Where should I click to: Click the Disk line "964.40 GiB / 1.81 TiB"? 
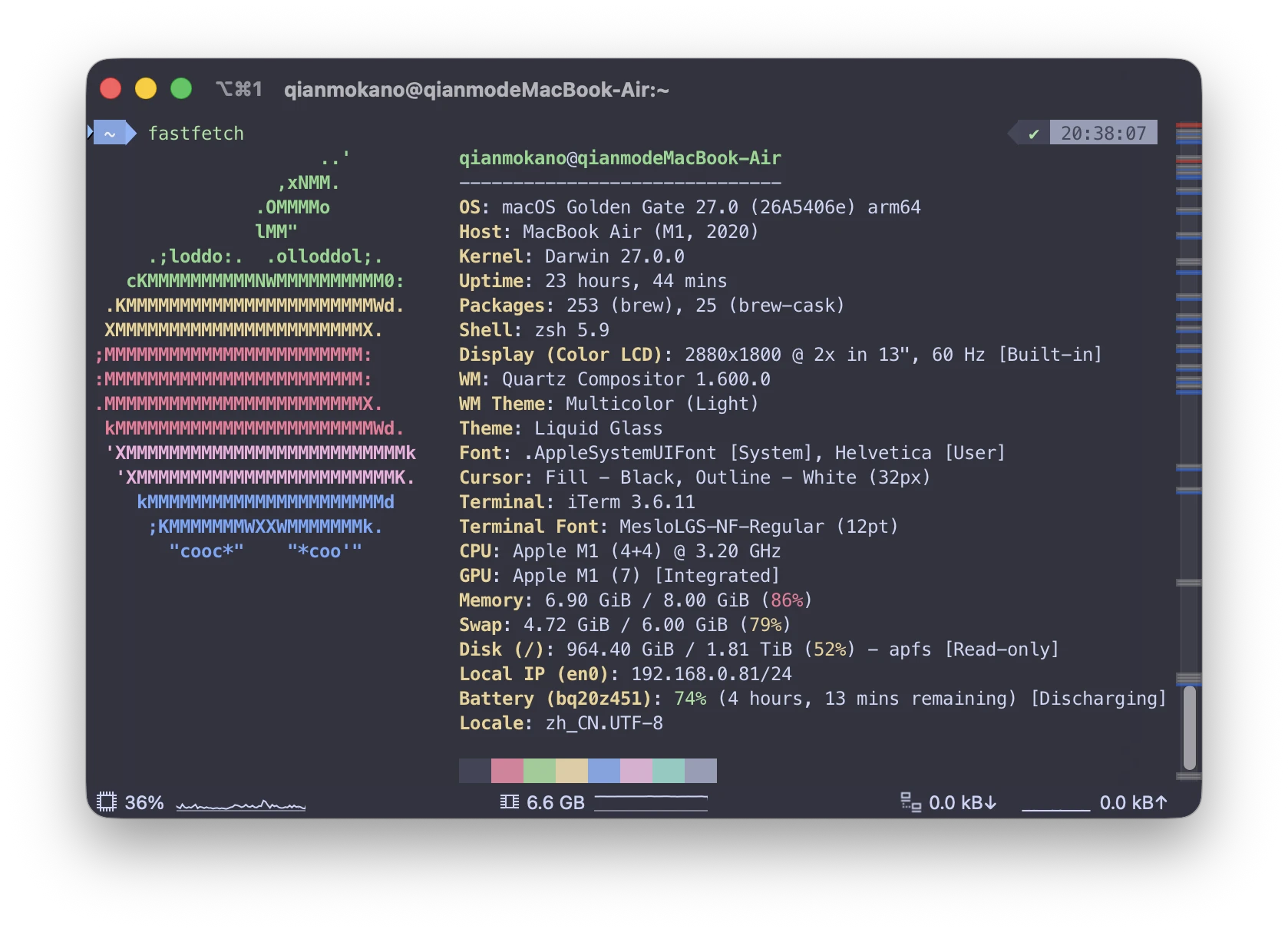point(679,649)
